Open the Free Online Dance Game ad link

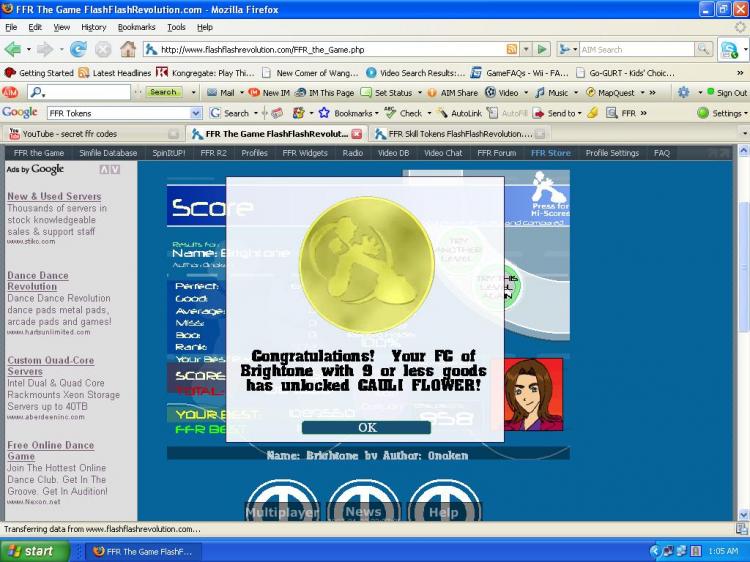tap(50, 451)
